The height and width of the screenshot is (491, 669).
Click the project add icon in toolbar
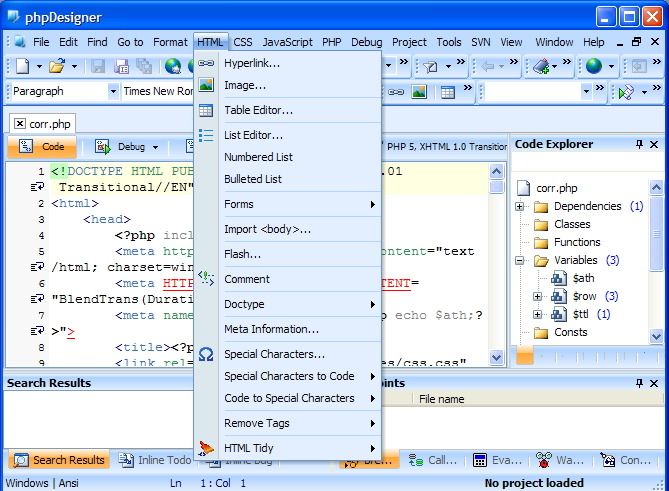pos(541,66)
